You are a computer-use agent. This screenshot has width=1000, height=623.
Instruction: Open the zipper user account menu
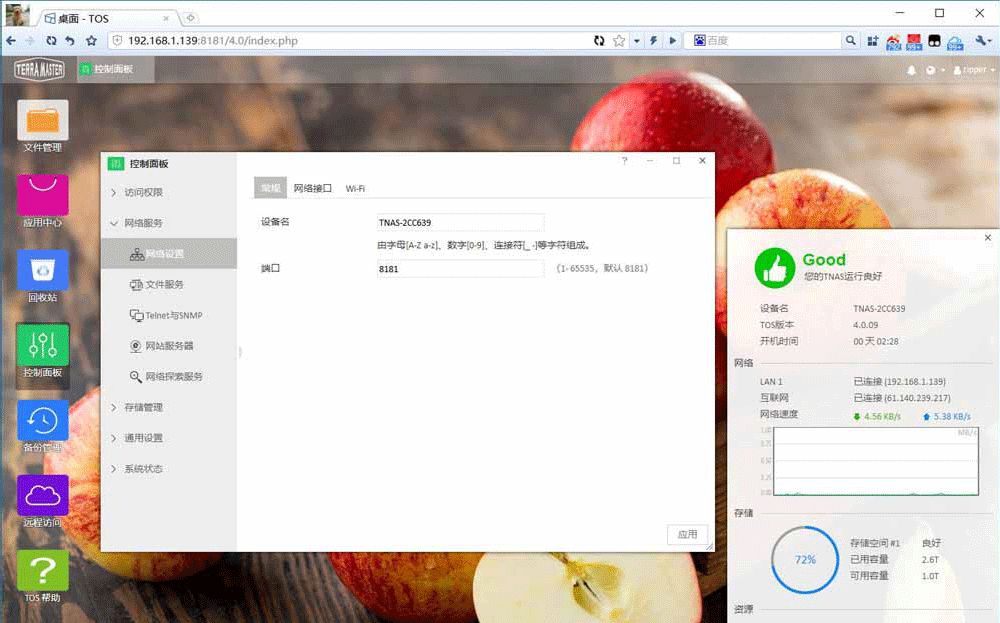pyautogui.click(x=973, y=70)
